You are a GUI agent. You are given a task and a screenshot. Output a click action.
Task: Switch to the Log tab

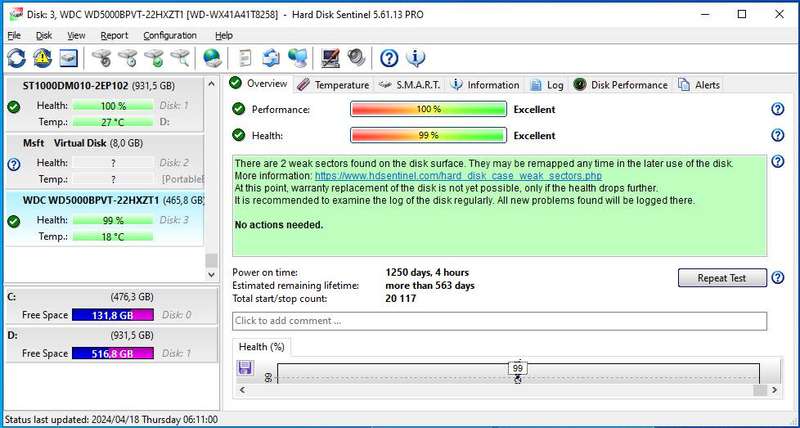547,85
